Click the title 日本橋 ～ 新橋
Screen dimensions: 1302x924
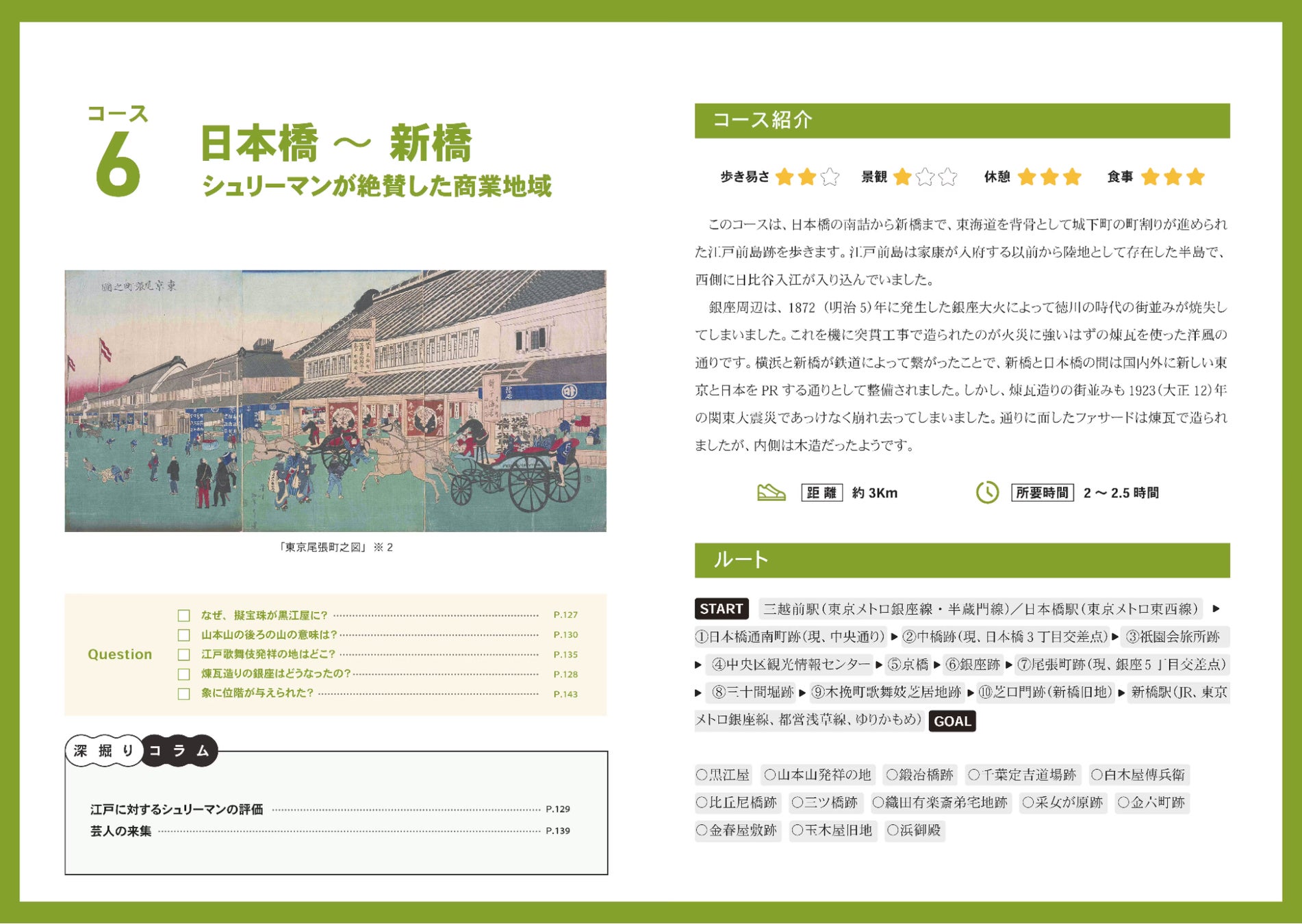coord(335,144)
